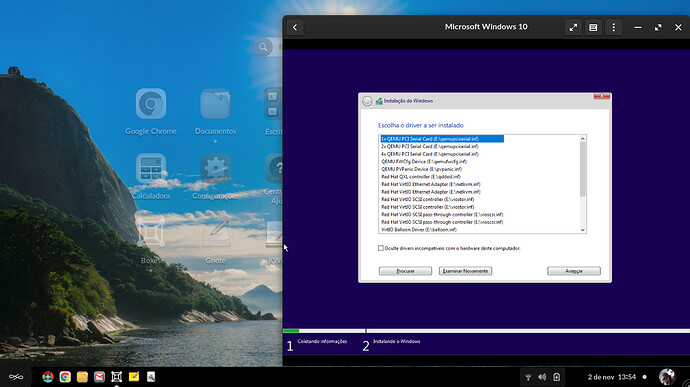Open the keyboard shortcuts menu in Boxes
Screen dimensions: 690x387
(593, 27)
